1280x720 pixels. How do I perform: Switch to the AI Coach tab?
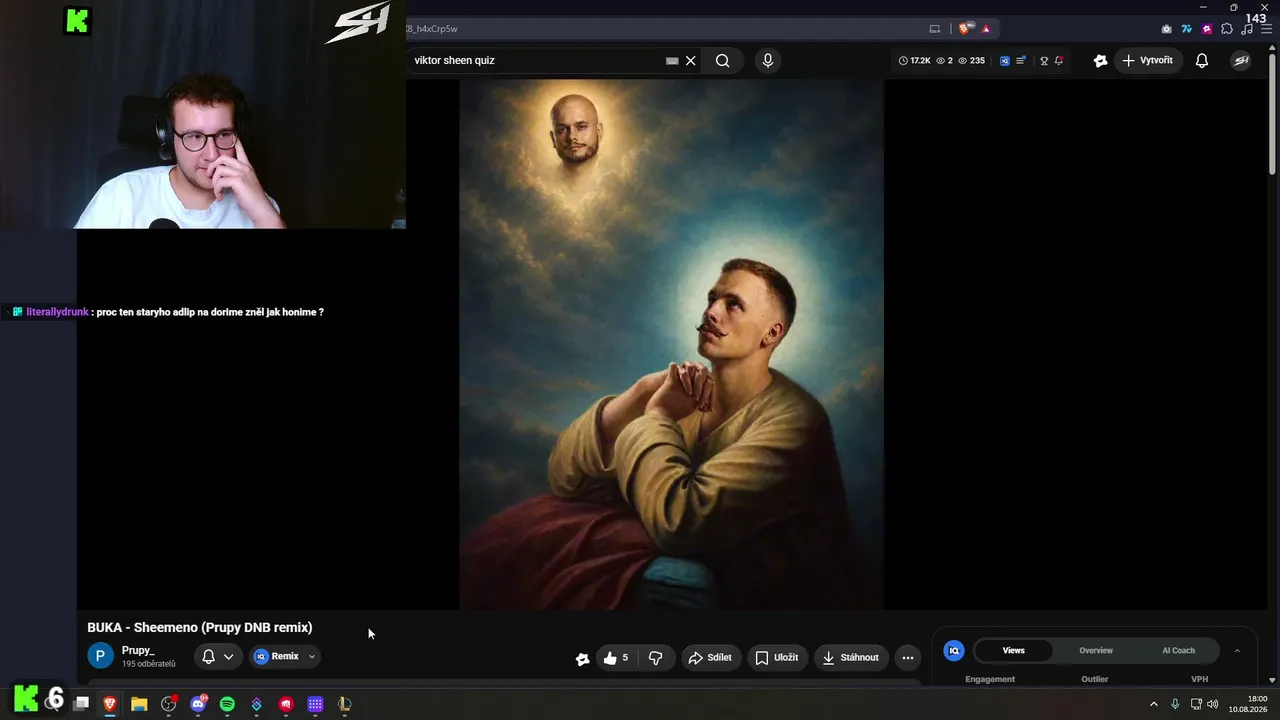(x=1178, y=650)
